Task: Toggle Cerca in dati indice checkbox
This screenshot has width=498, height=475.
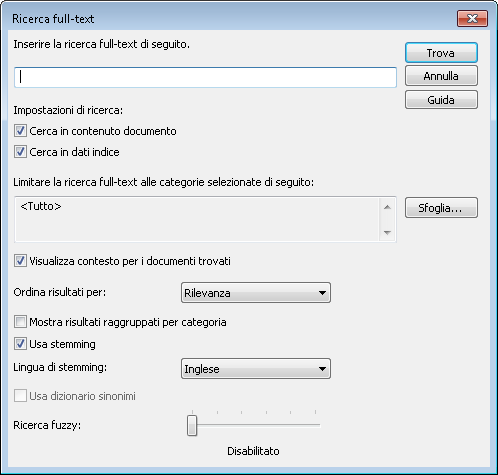Action: pos(20,152)
